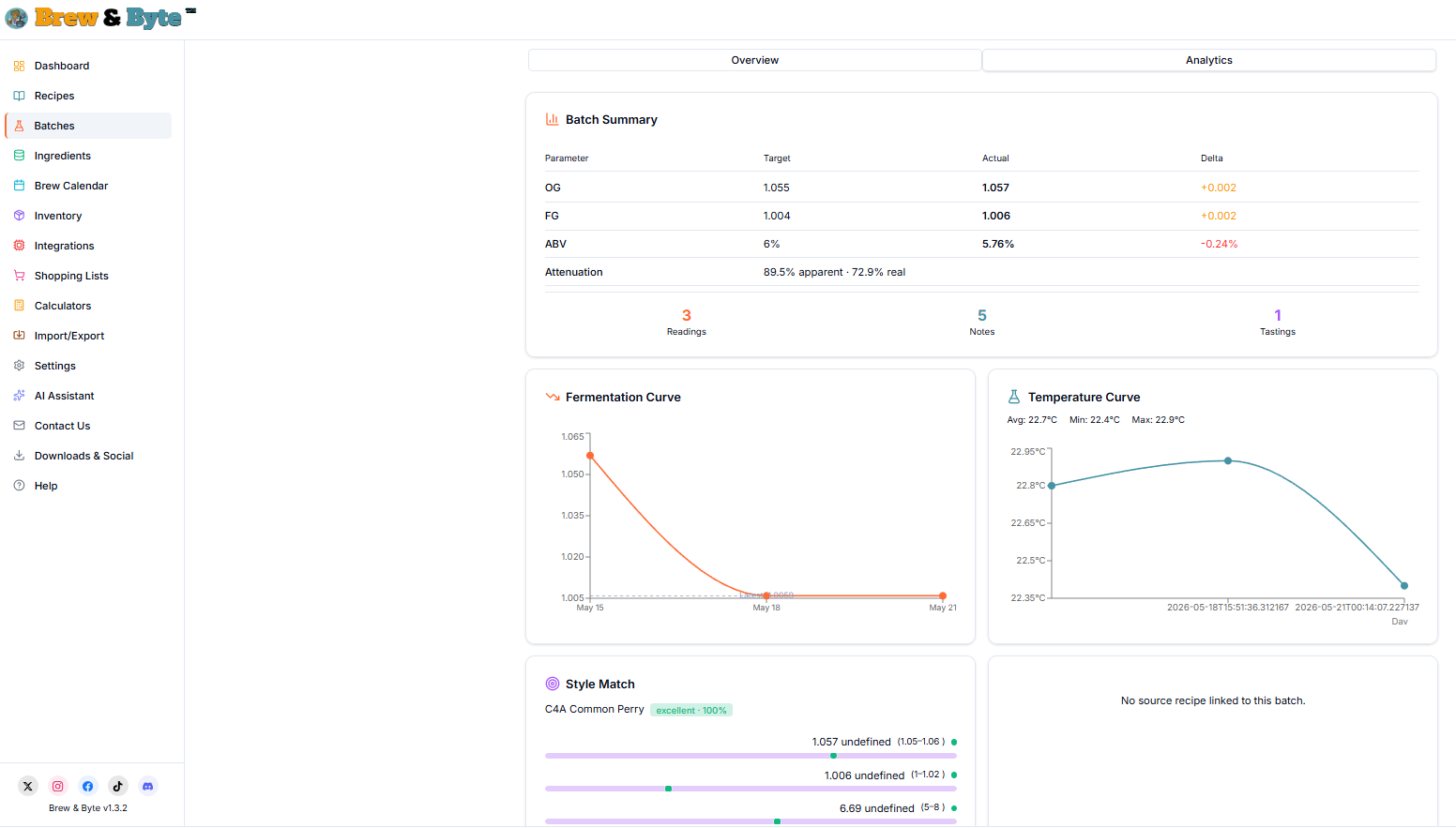This screenshot has width=1456, height=828.
Task: Click the 6.69 style range bar
Action: (x=751, y=821)
